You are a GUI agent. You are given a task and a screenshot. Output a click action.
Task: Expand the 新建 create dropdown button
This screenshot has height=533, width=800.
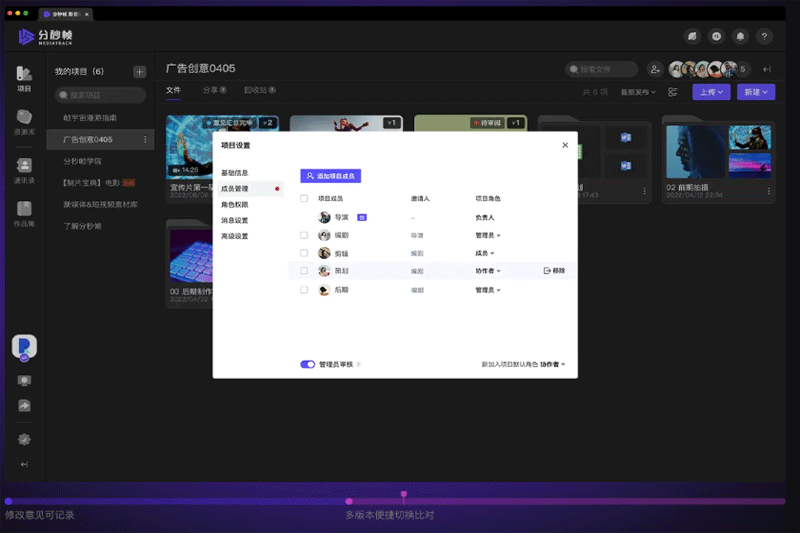tap(756, 92)
